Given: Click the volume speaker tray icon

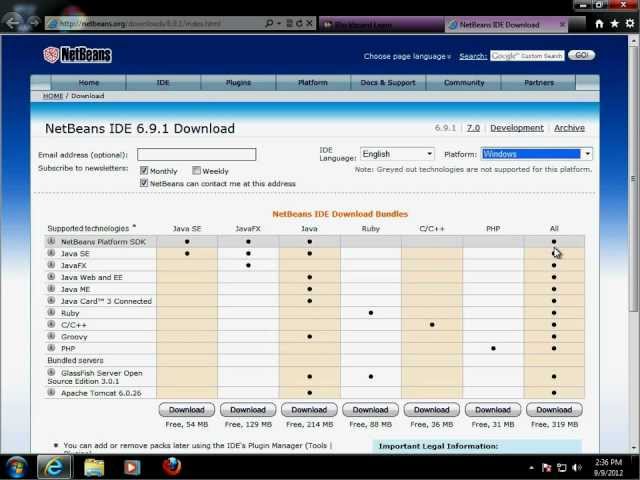Looking at the screenshot, I should point(577,468).
